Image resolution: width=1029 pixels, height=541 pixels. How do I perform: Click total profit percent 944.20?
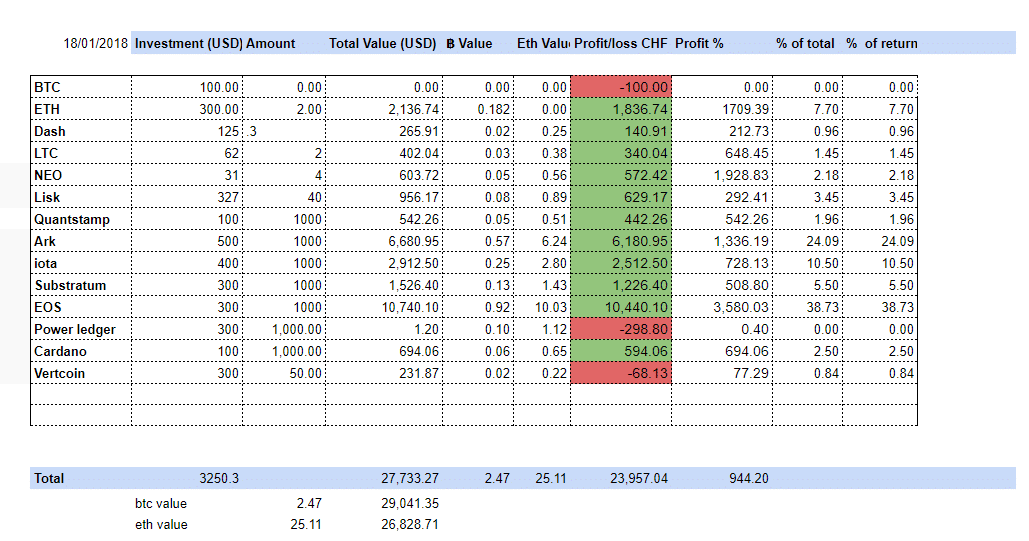pos(749,479)
